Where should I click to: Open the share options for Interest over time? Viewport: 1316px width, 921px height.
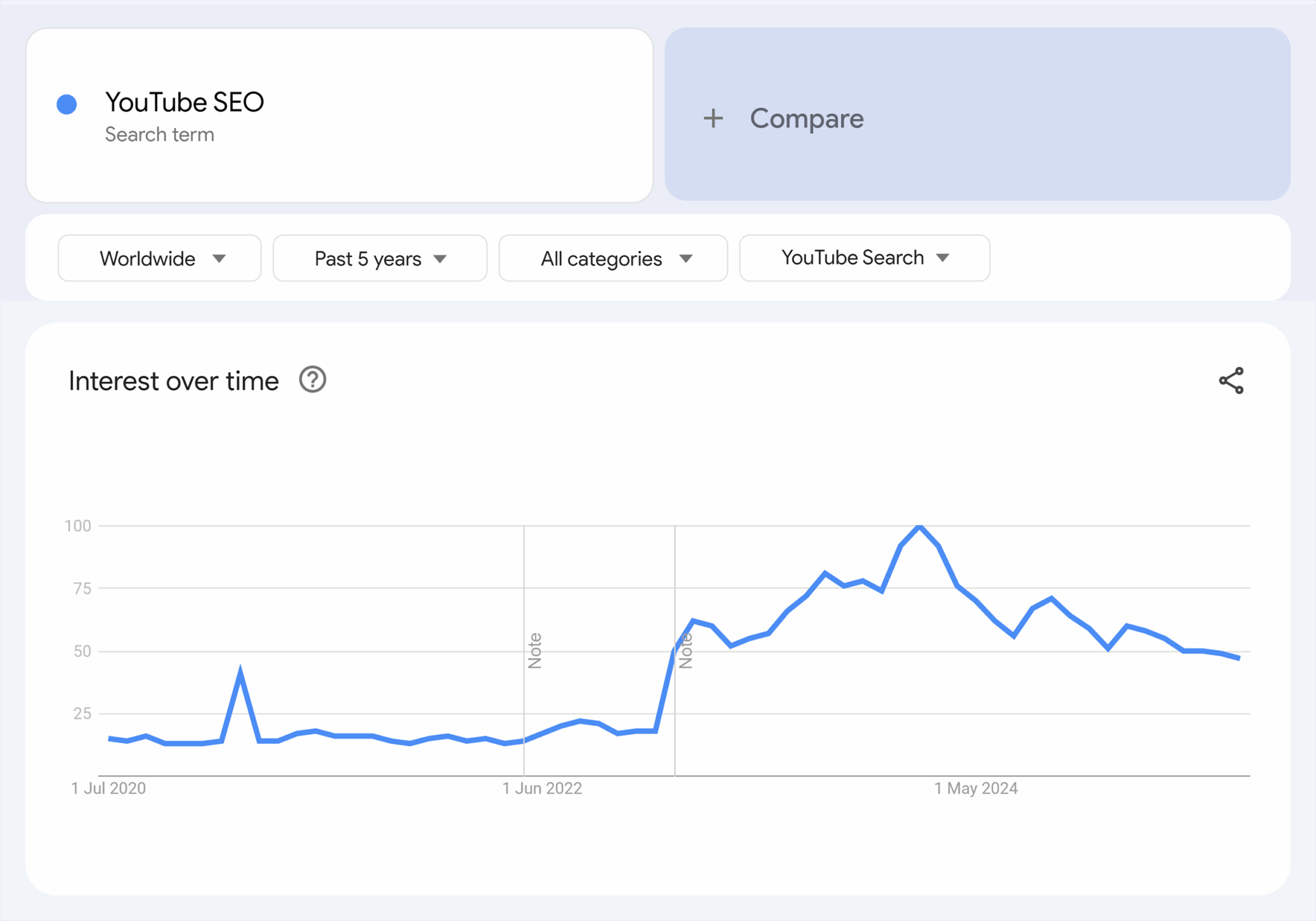(1231, 380)
